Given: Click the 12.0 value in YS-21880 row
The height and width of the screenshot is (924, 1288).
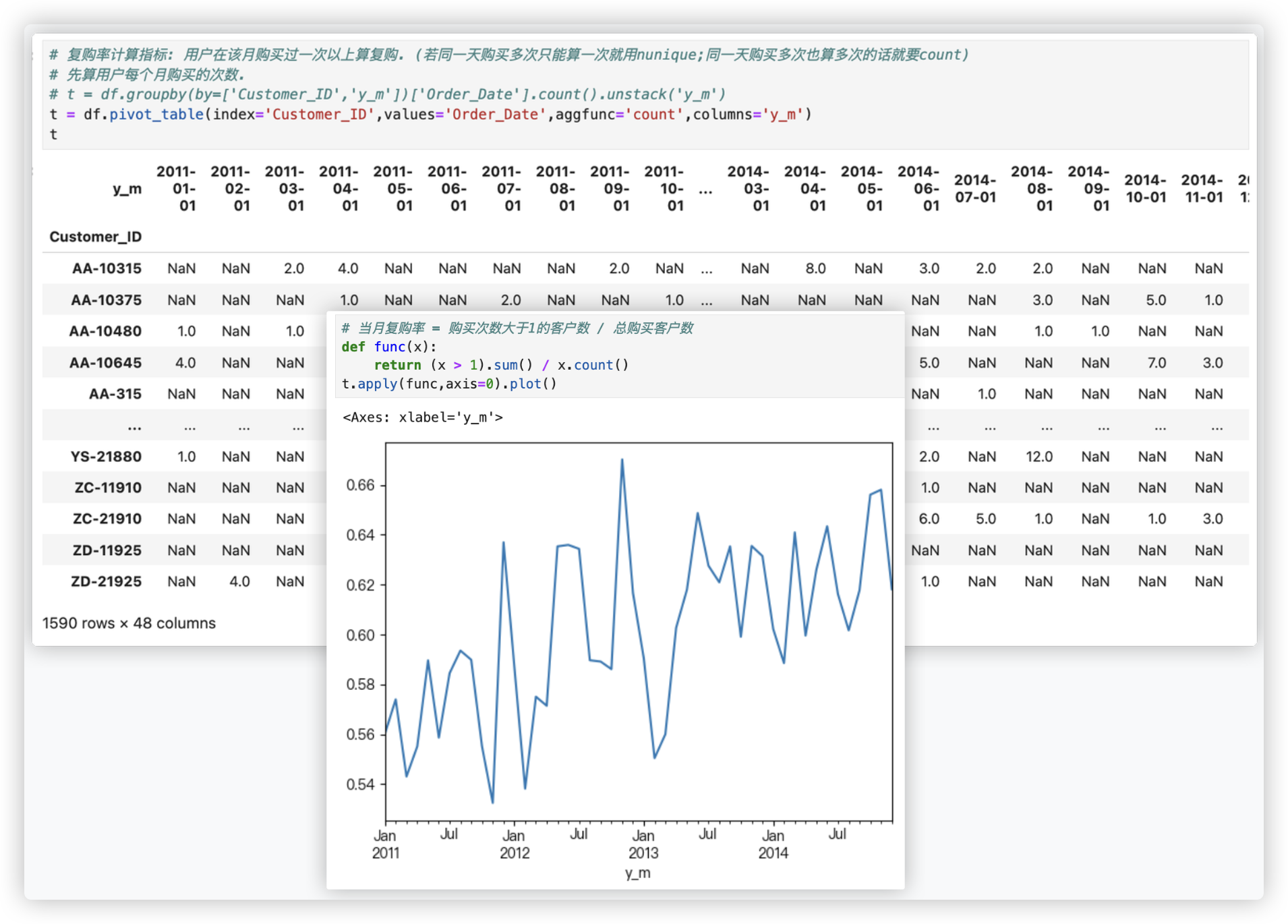Looking at the screenshot, I should point(1038,457).
